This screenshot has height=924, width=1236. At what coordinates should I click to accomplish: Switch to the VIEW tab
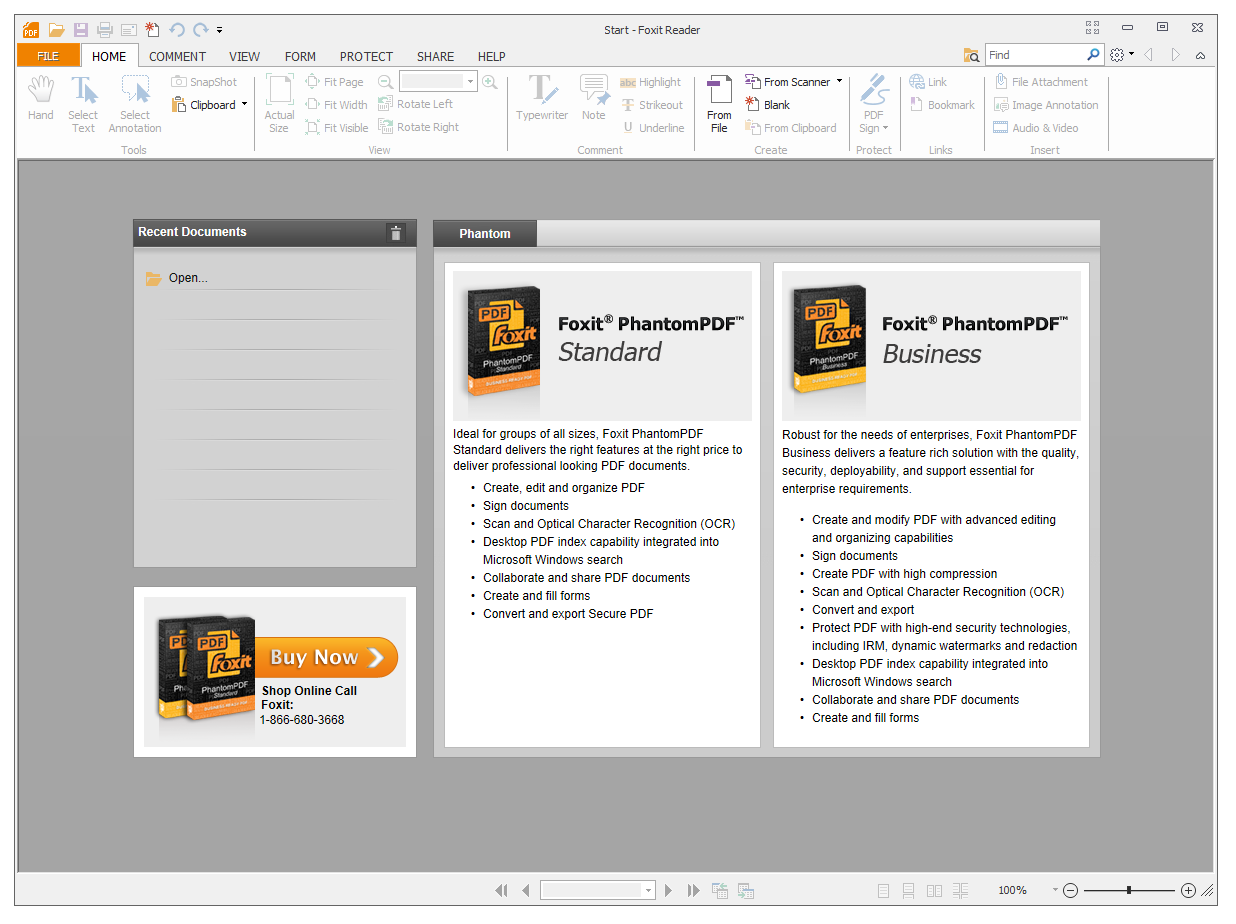(x=244, y=56)
